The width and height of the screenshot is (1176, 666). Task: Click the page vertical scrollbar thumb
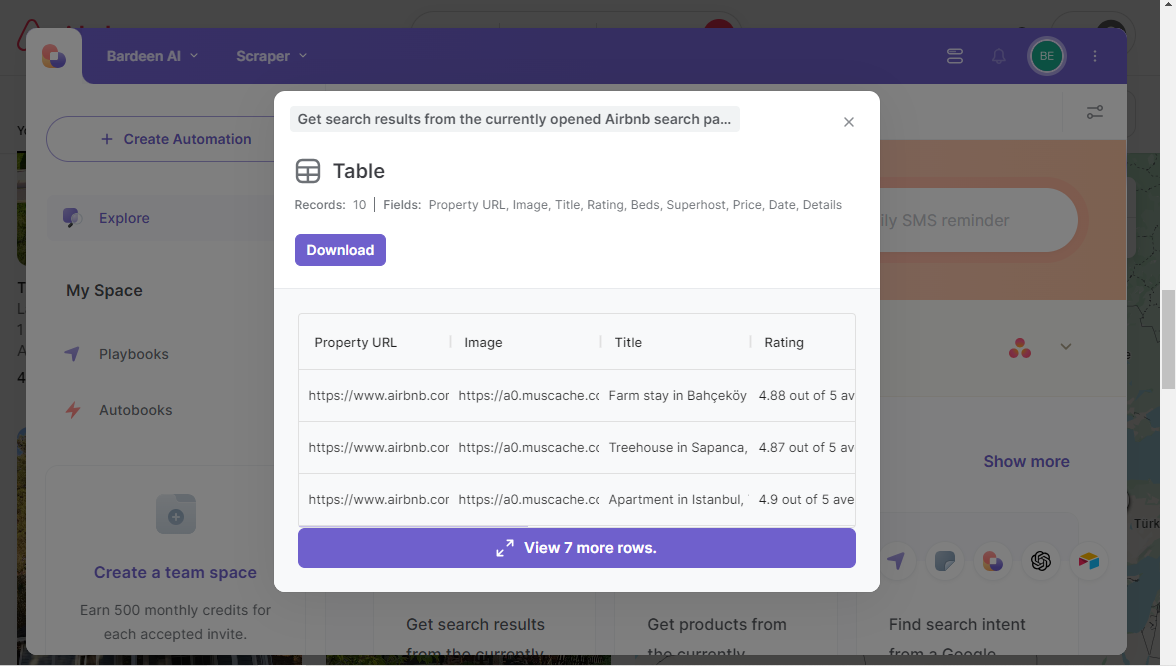pos(1168,339)
